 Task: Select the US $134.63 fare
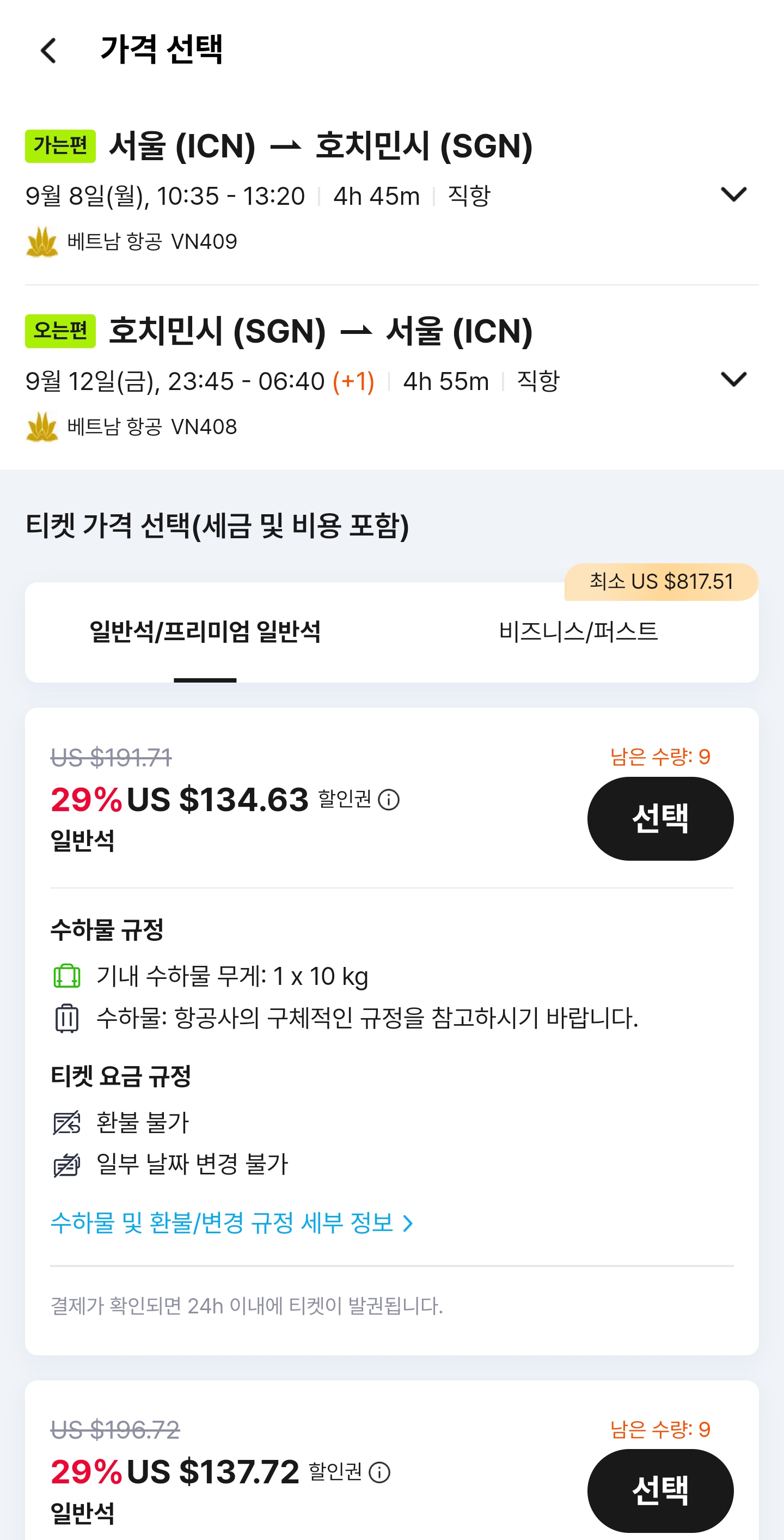(x=660, y=818)
